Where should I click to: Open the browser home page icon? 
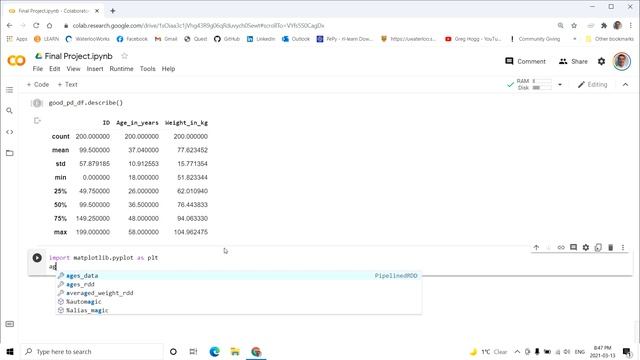point(49,25)
